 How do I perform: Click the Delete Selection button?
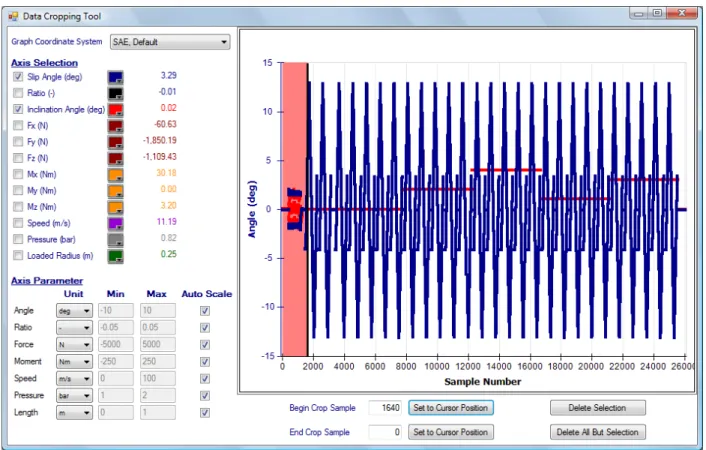[x=597, y=408]
